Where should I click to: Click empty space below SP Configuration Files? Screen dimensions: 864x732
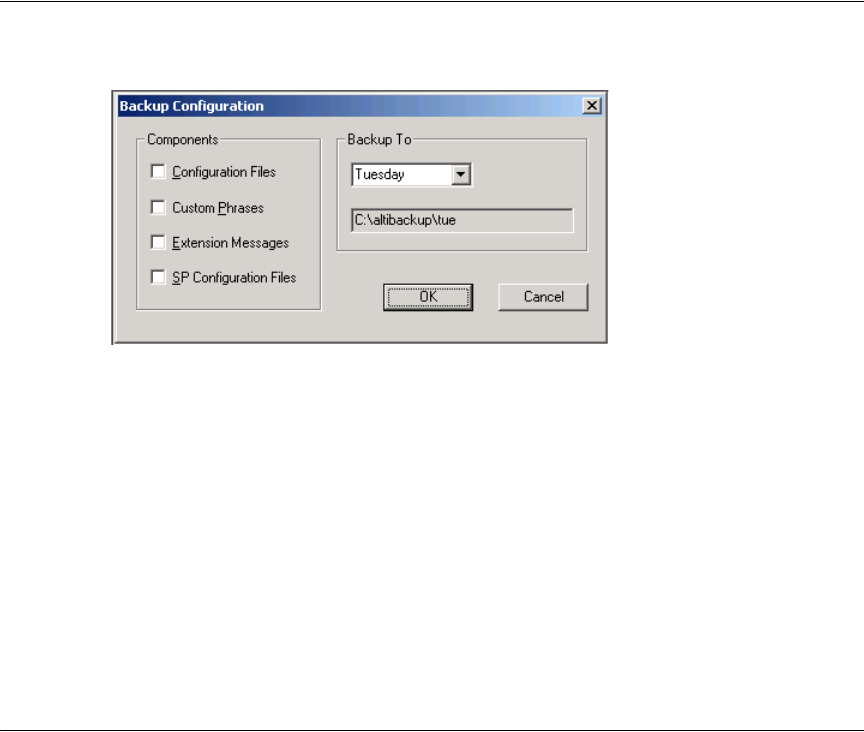(229, 298)
